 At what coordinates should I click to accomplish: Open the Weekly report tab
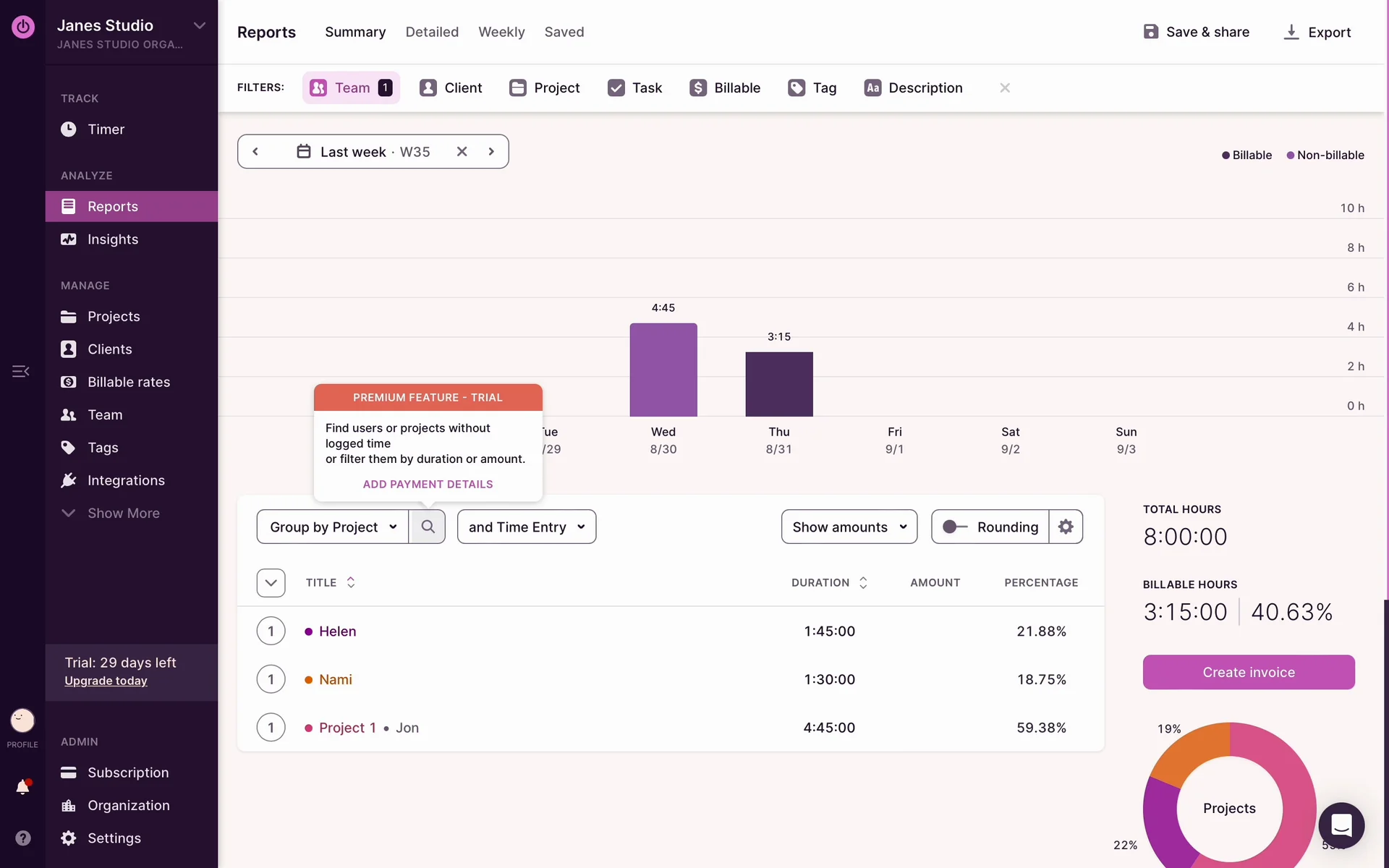tap(501, 32)
